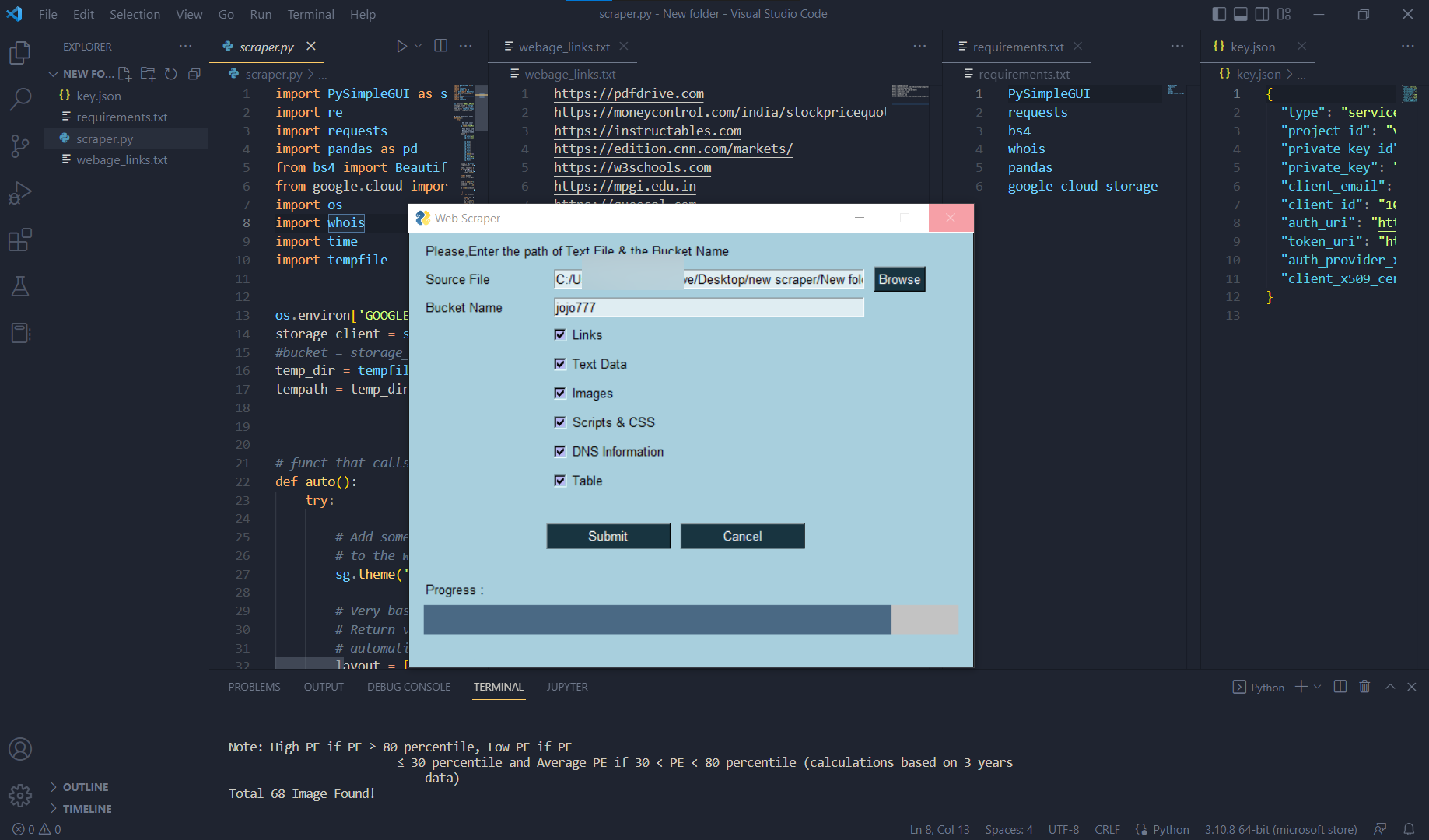Split the terminal panel
This screenshot has height=840, width=1429.
tap(1340, 687)
